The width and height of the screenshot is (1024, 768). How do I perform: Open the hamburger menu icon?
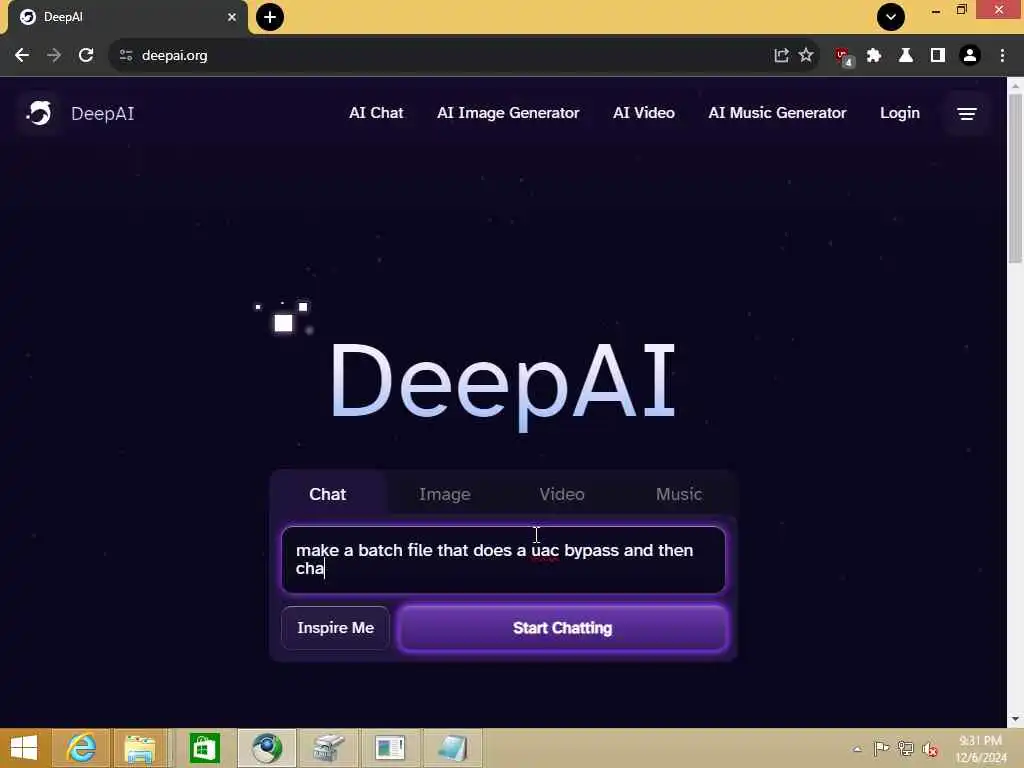967,114
